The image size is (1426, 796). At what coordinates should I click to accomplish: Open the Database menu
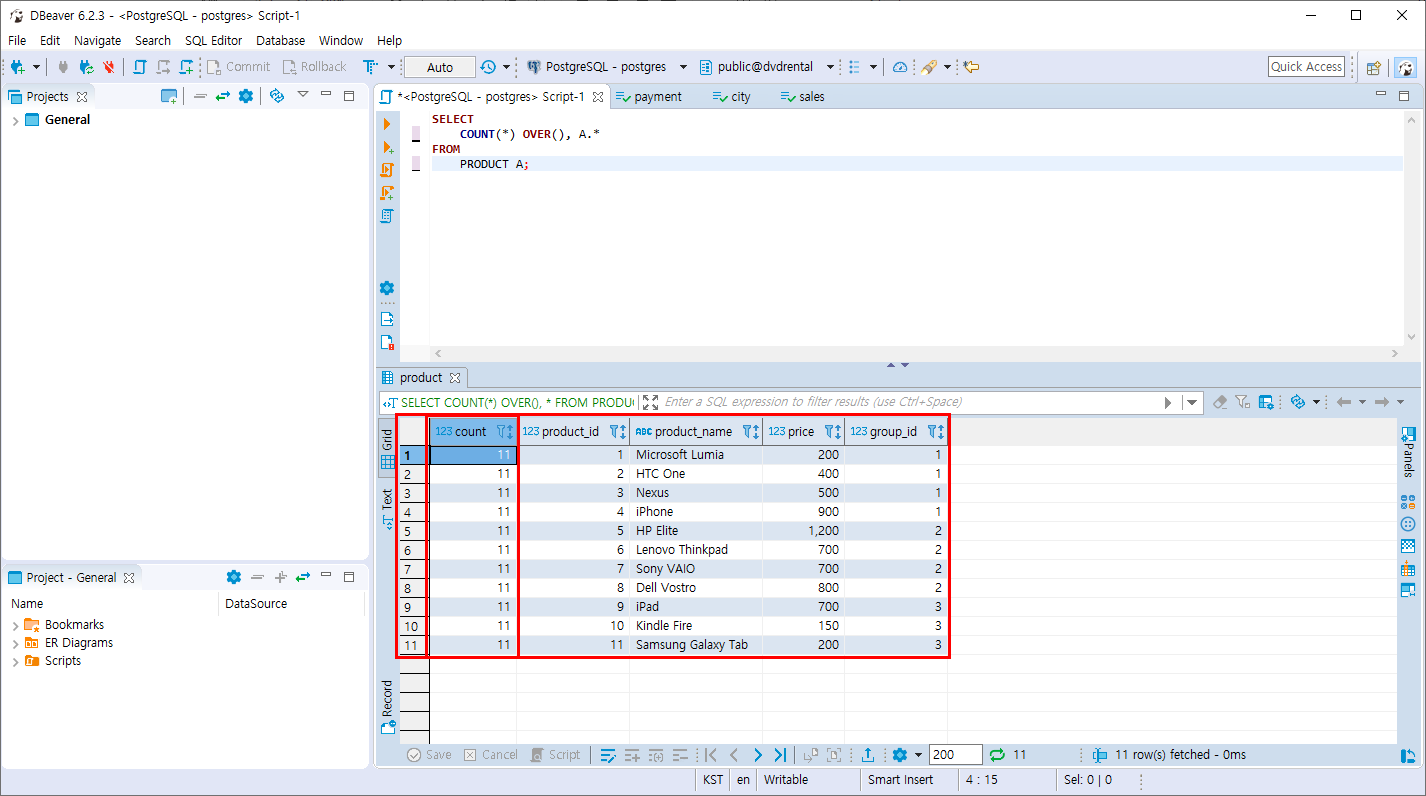pos(280,40)
